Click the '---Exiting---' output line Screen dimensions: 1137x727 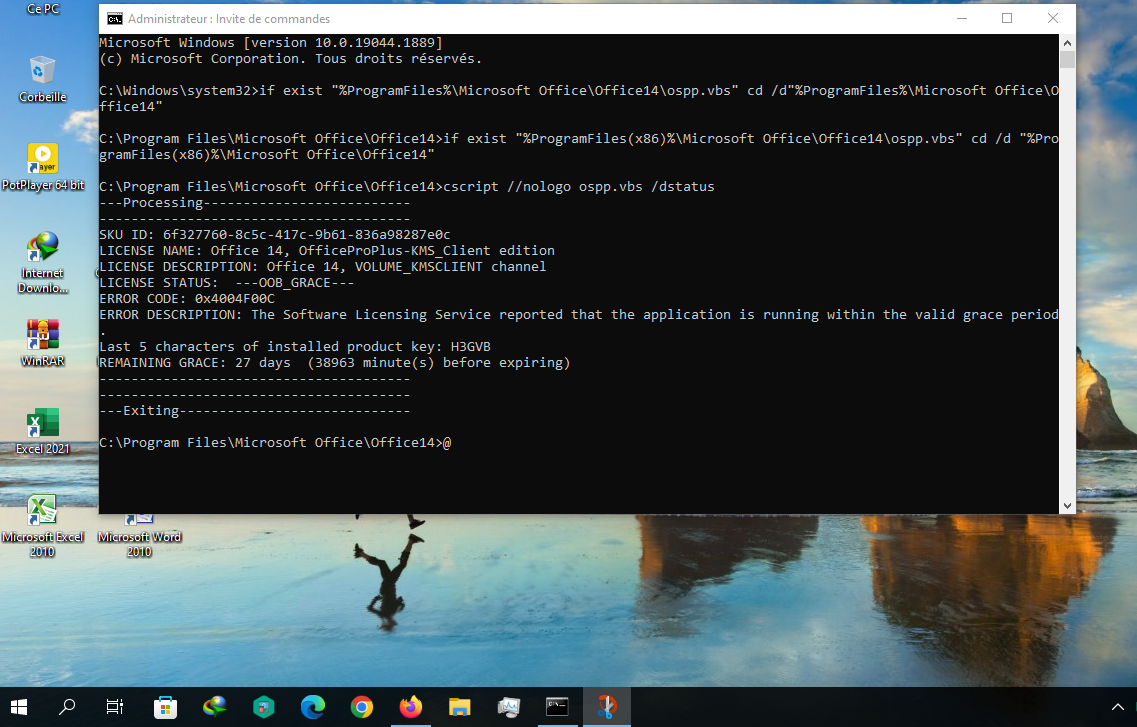tap(255, 410)
